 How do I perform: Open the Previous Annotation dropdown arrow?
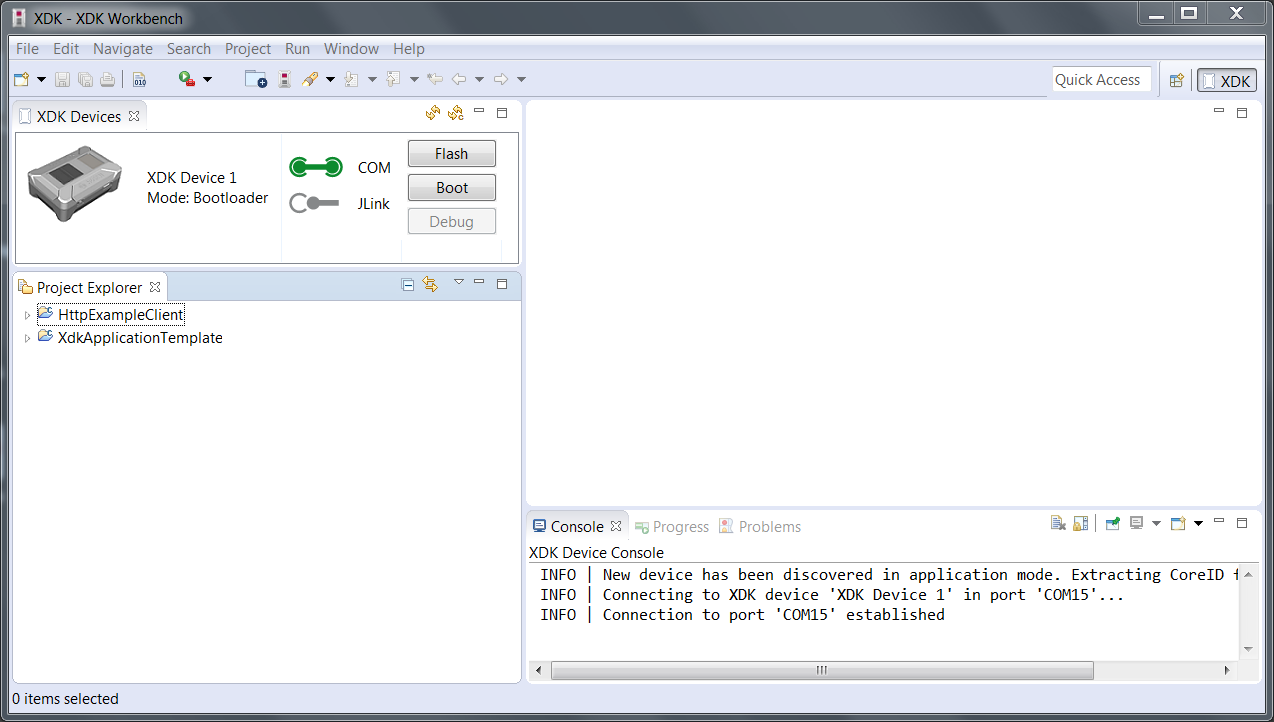click(414, 79)
